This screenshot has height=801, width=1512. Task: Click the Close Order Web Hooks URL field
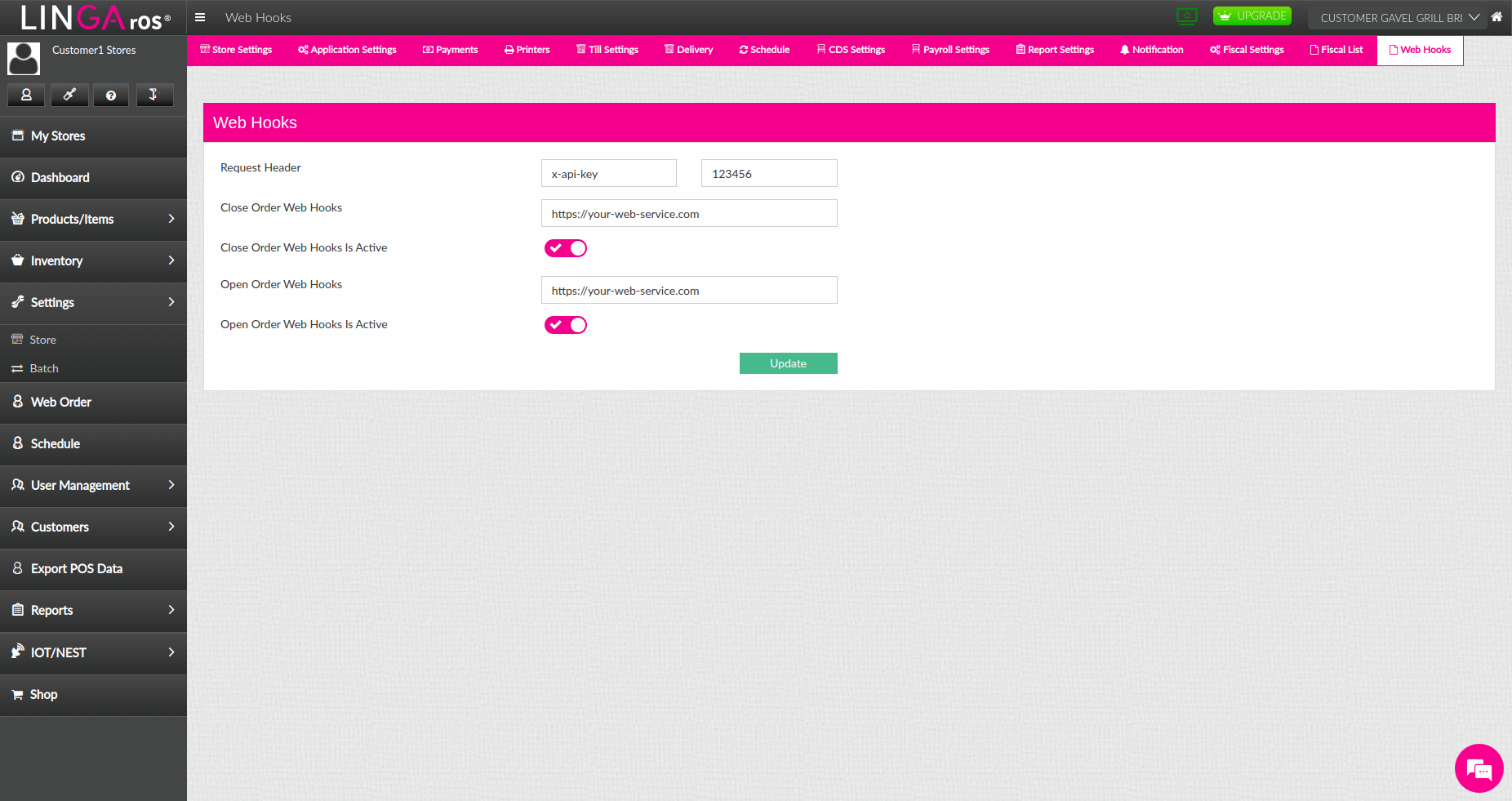click(x=689, y=214)
